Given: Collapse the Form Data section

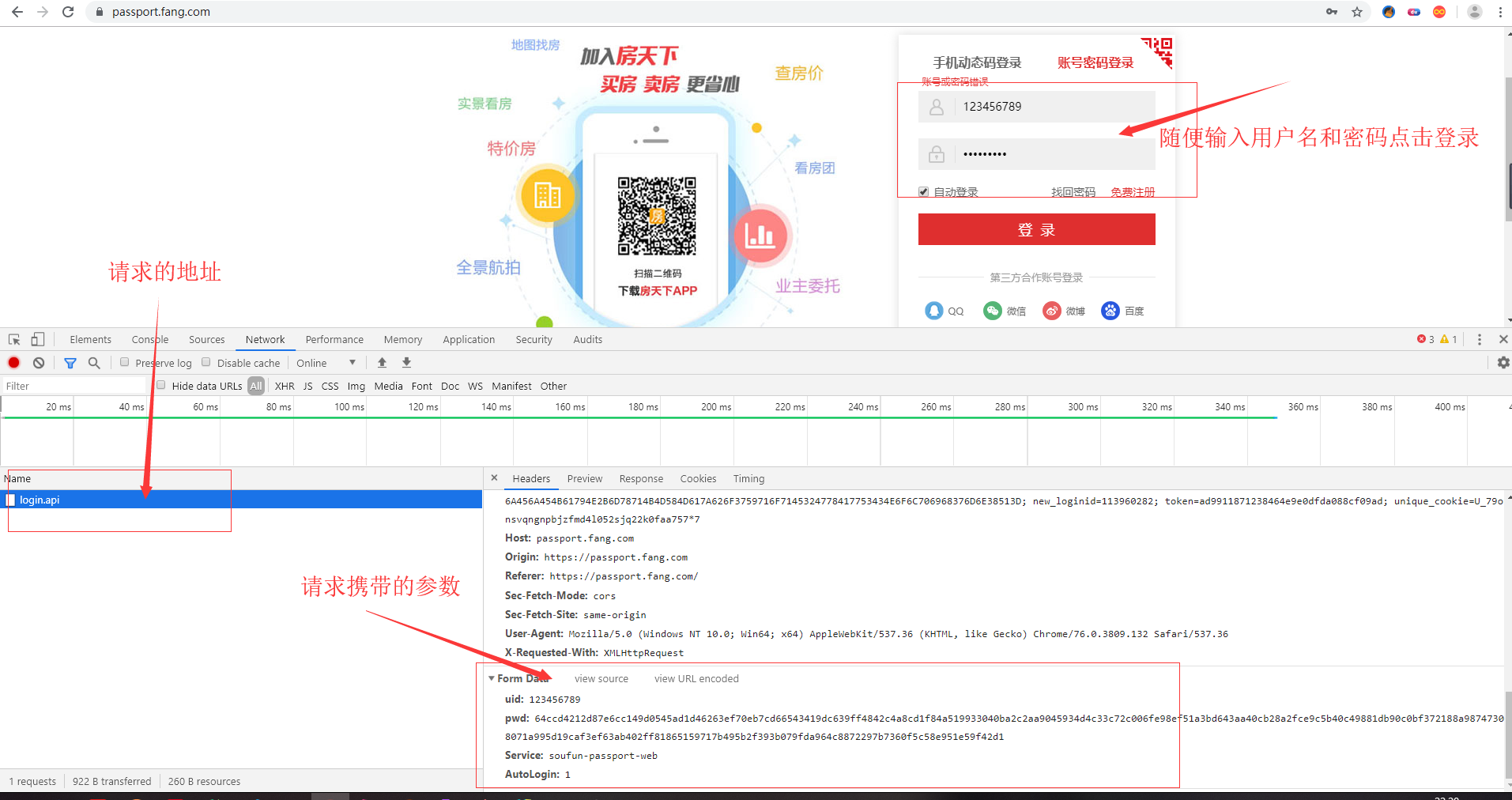Looking at the screenshot, I should (492, 678).
